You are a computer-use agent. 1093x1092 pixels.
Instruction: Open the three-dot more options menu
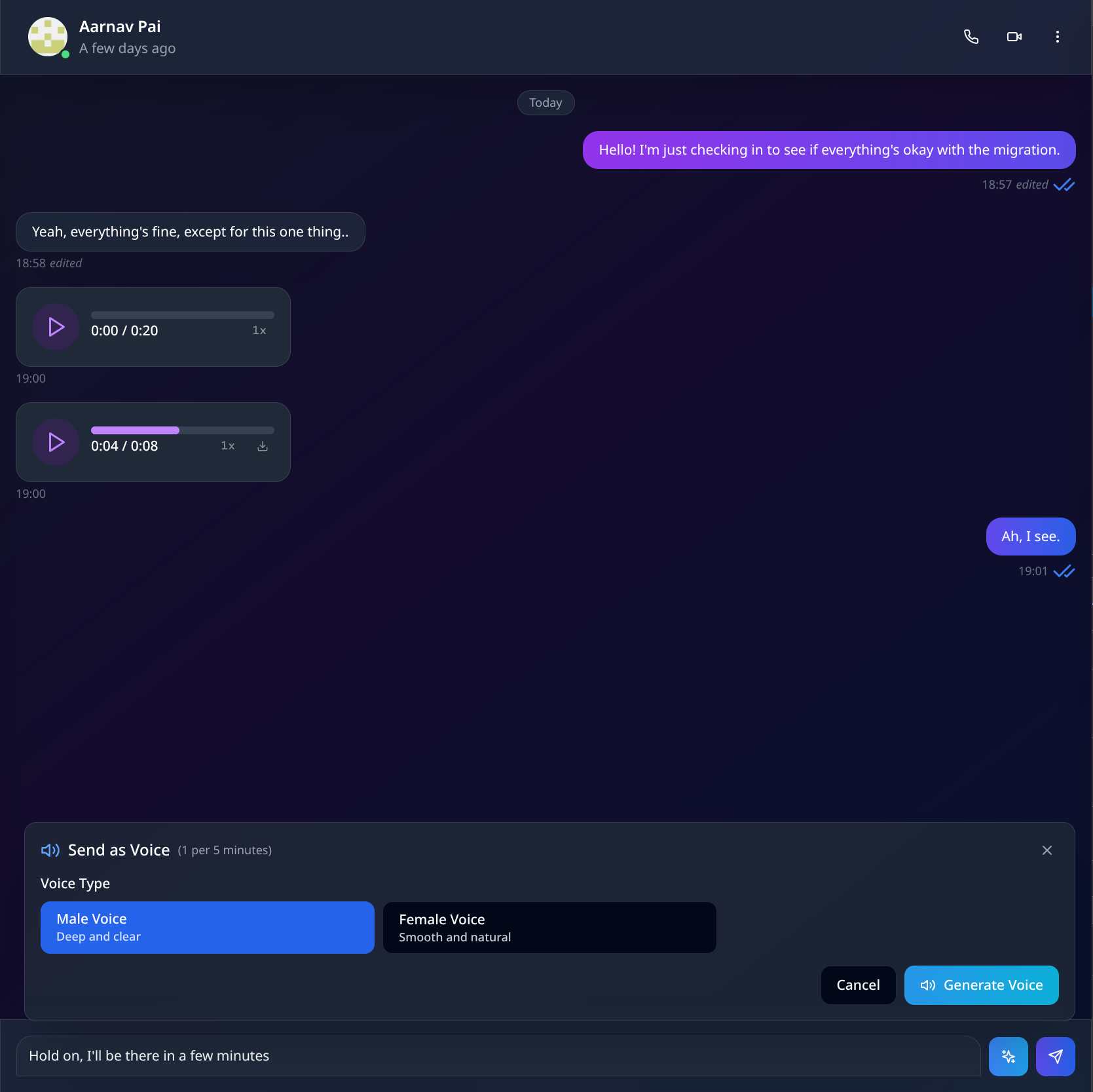[x=1057, y=37]
